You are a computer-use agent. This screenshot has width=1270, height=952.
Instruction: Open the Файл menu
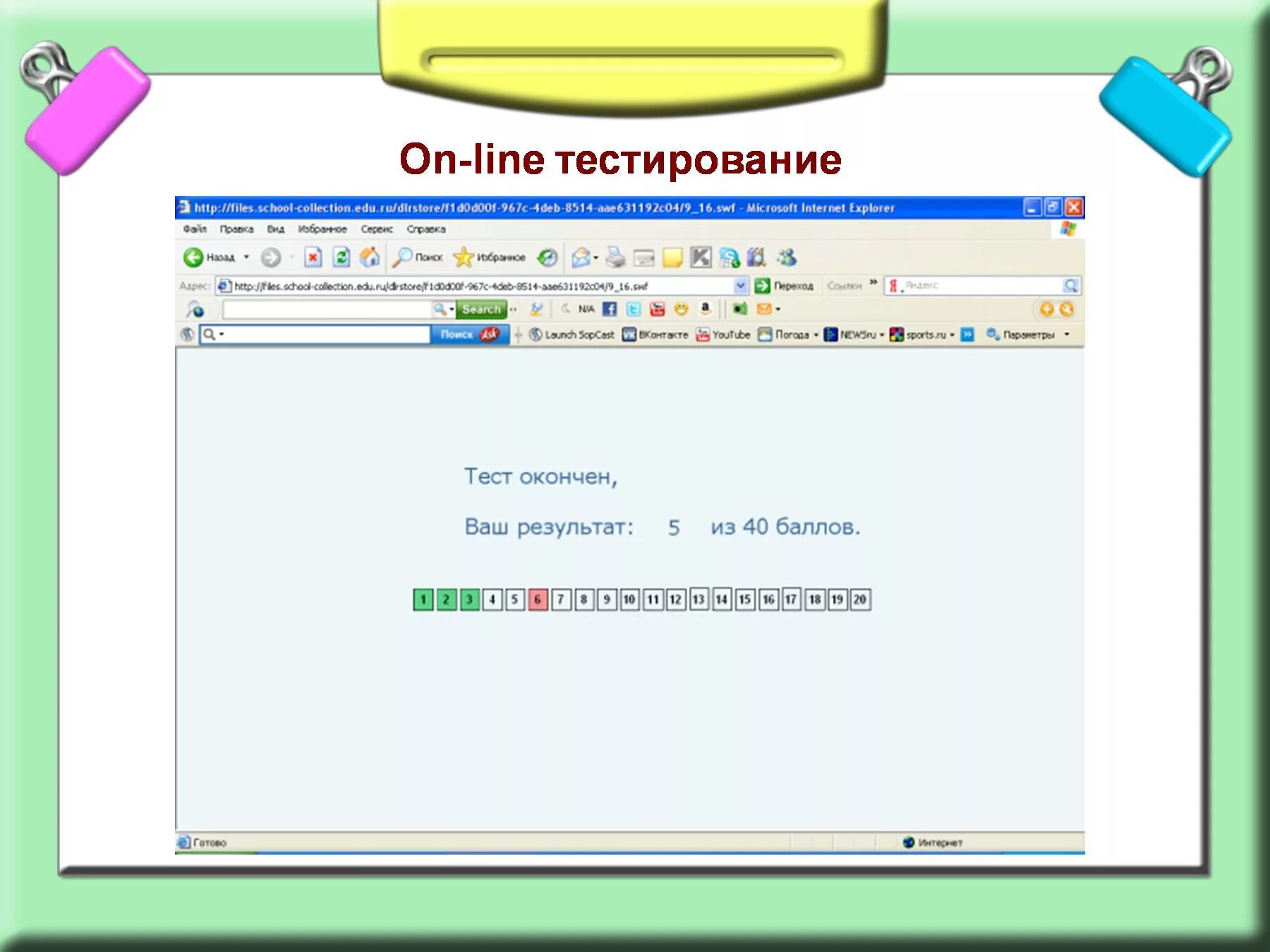coord(195,228)
